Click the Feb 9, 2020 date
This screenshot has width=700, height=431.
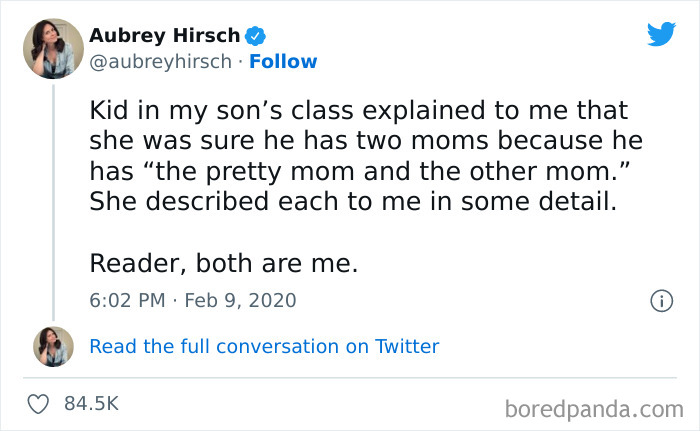pyautogui.click(x=240, y=300)
